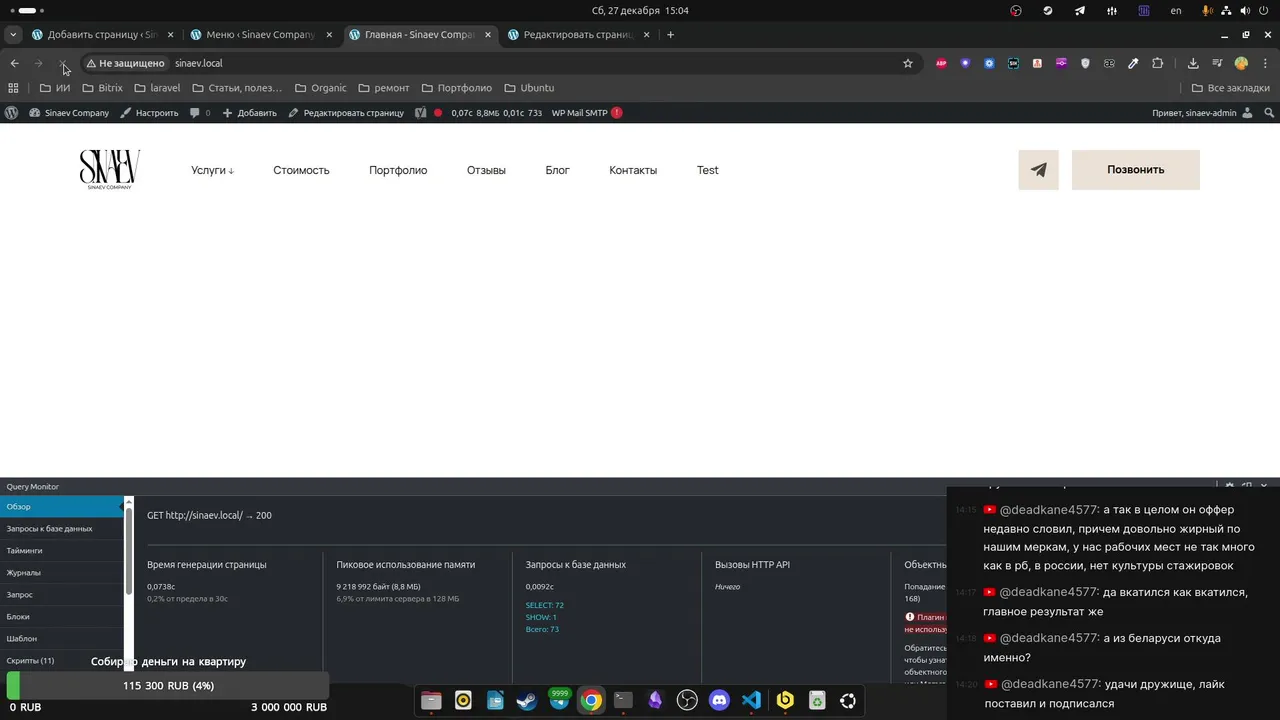Select Тайминги in Query Monitor
Viewport: 1280px width, 720px height.
tap(61, 550)
